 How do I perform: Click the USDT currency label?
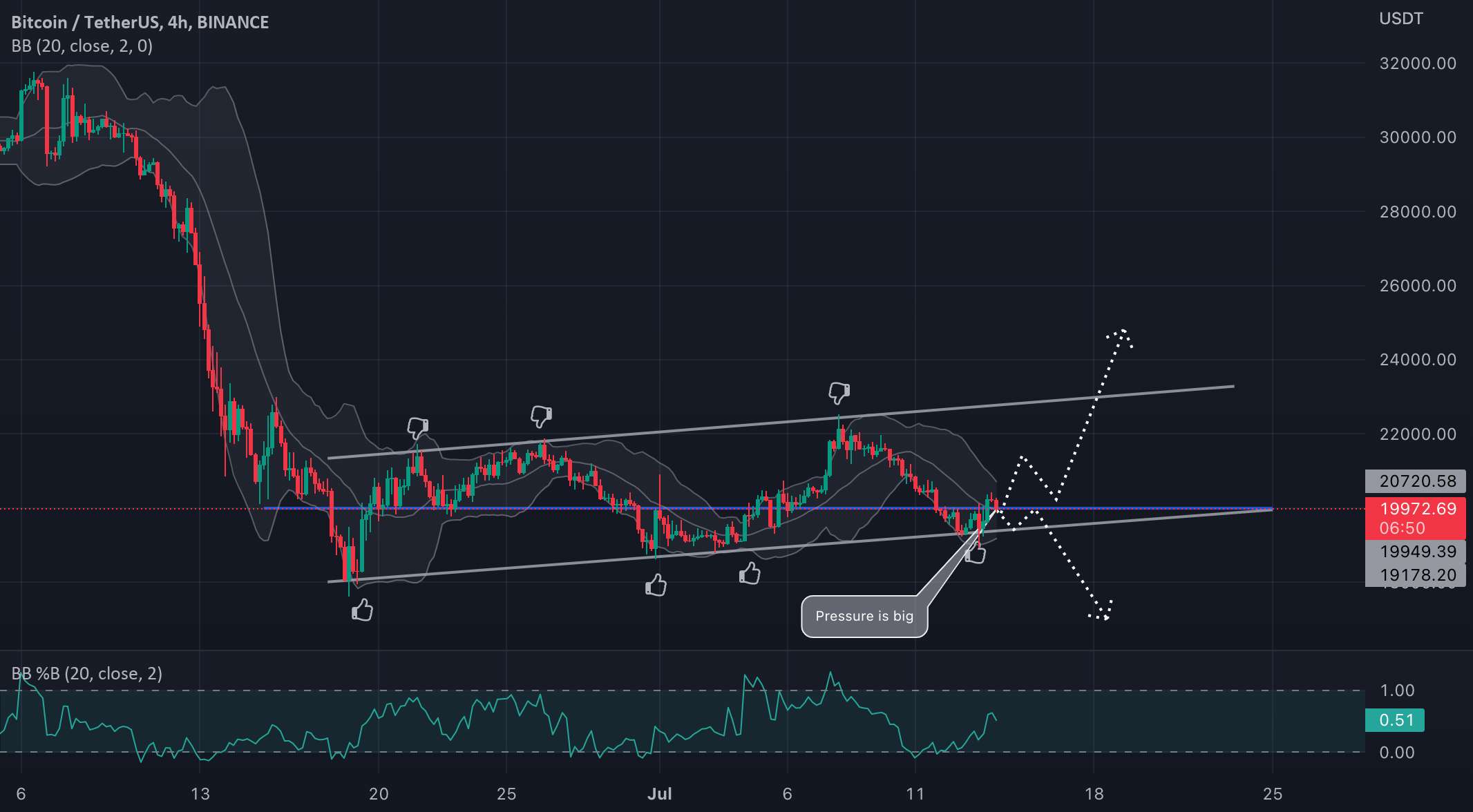tap(1401, 19)
